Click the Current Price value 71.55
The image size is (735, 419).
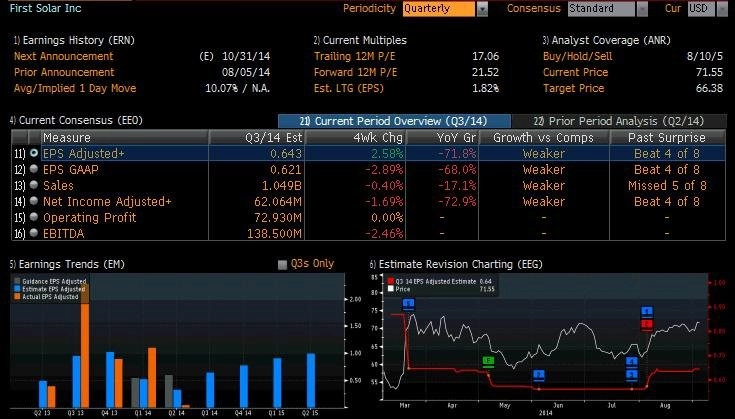[709, 72]
